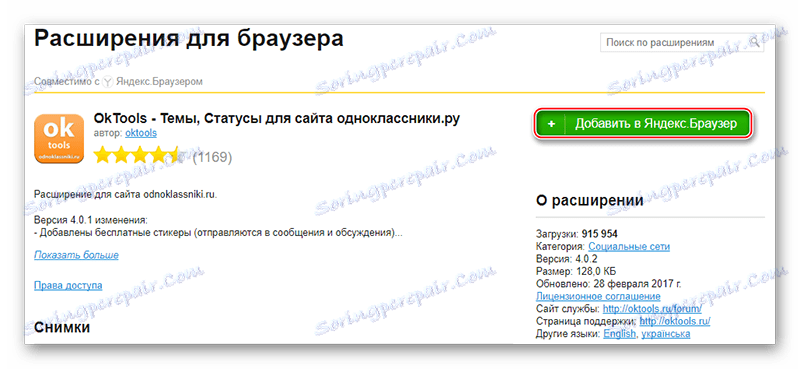Click the О расширении heading
This screenshot has height=369, width=800.
click(589, 201)
